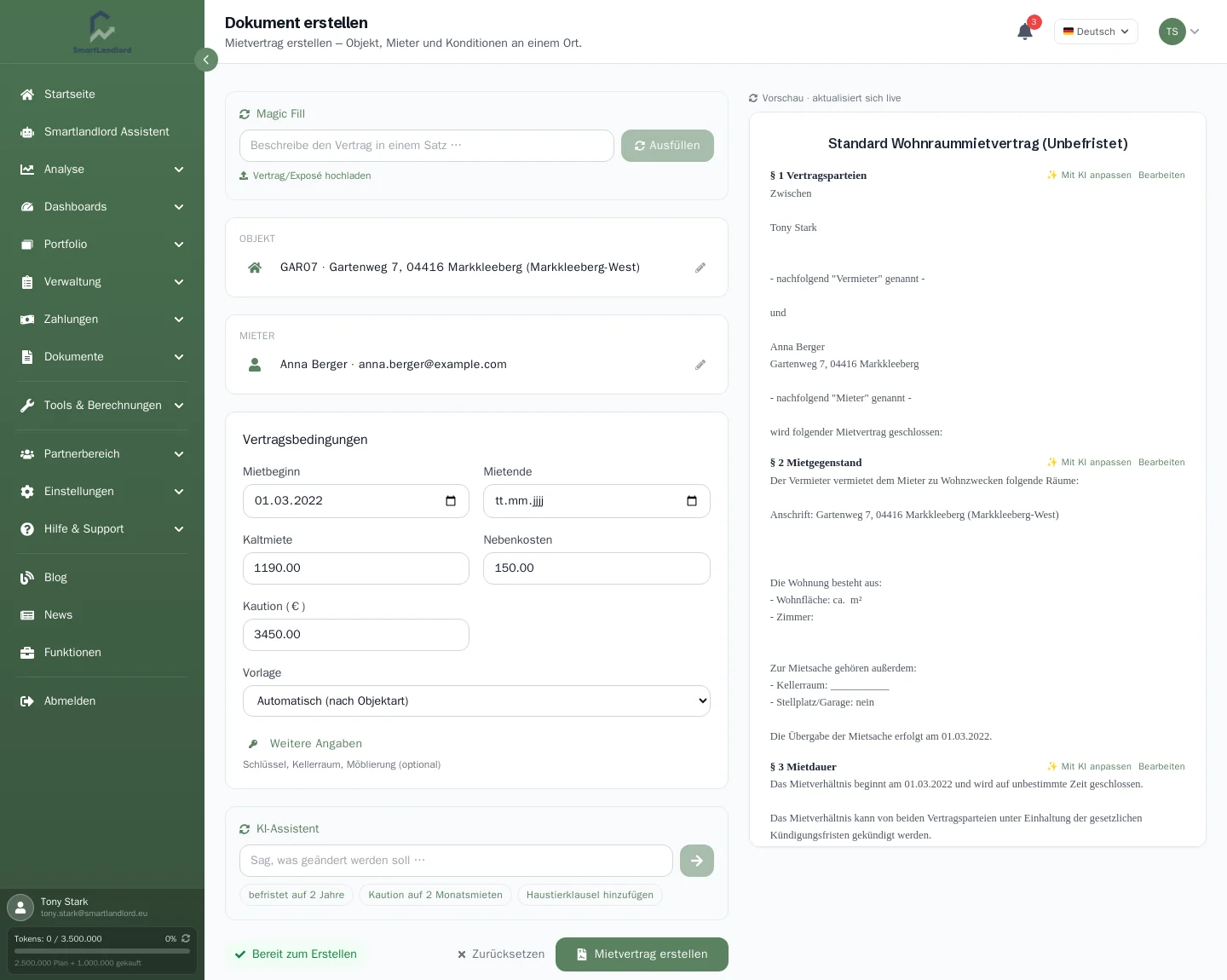Open Blog menu item
The height and width of the screenshot is (980, 1227).
(102, 578)
